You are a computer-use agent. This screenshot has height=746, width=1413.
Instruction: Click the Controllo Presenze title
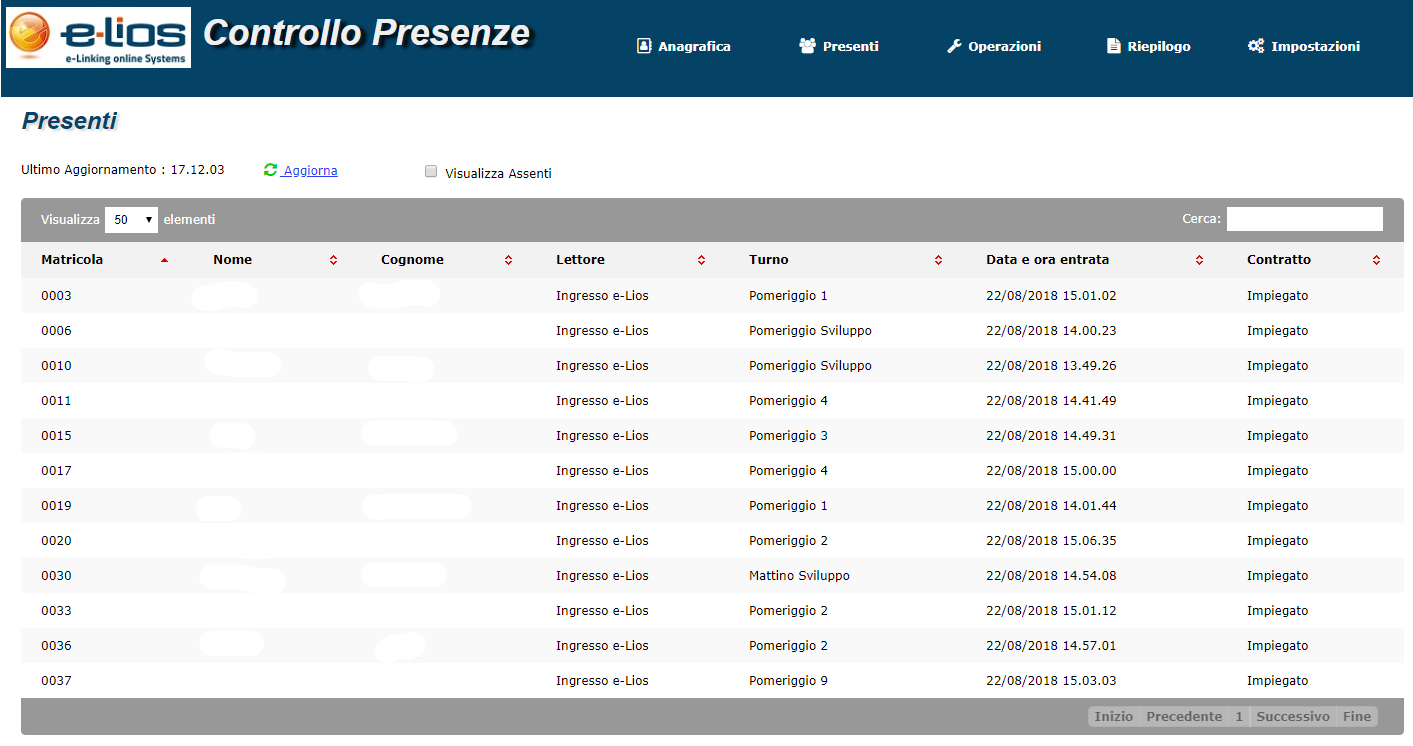point(366,33)
